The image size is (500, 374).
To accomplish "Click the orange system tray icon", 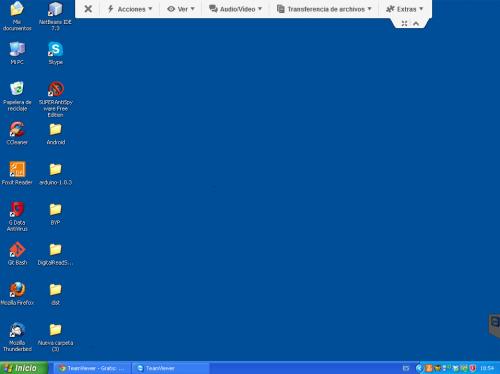I will click(x=429, y=368).
